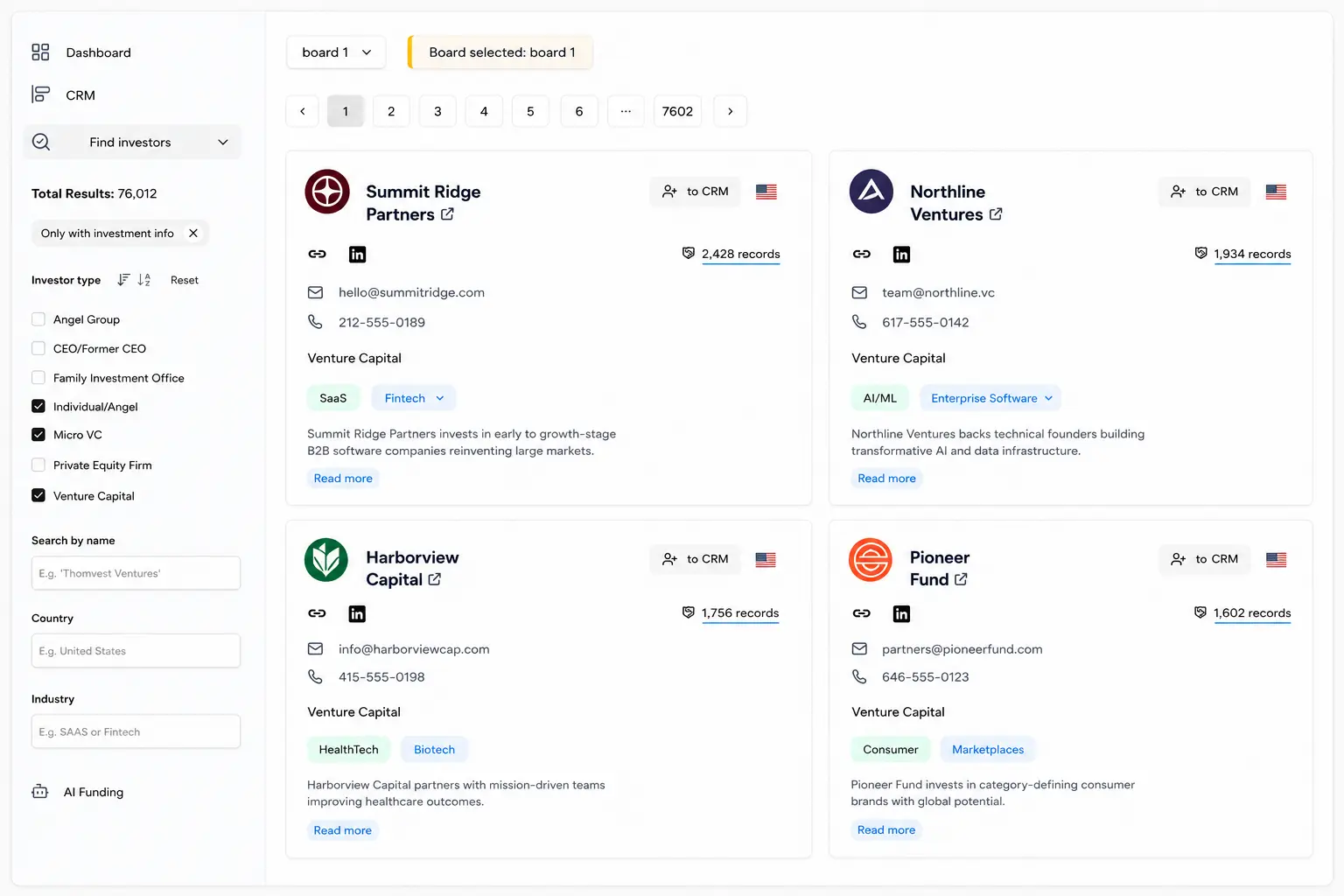This screenshot has width=1344, height=896.
Task: Click the Summit Ridge Partners logo
Action: click(x=327, y=192)
